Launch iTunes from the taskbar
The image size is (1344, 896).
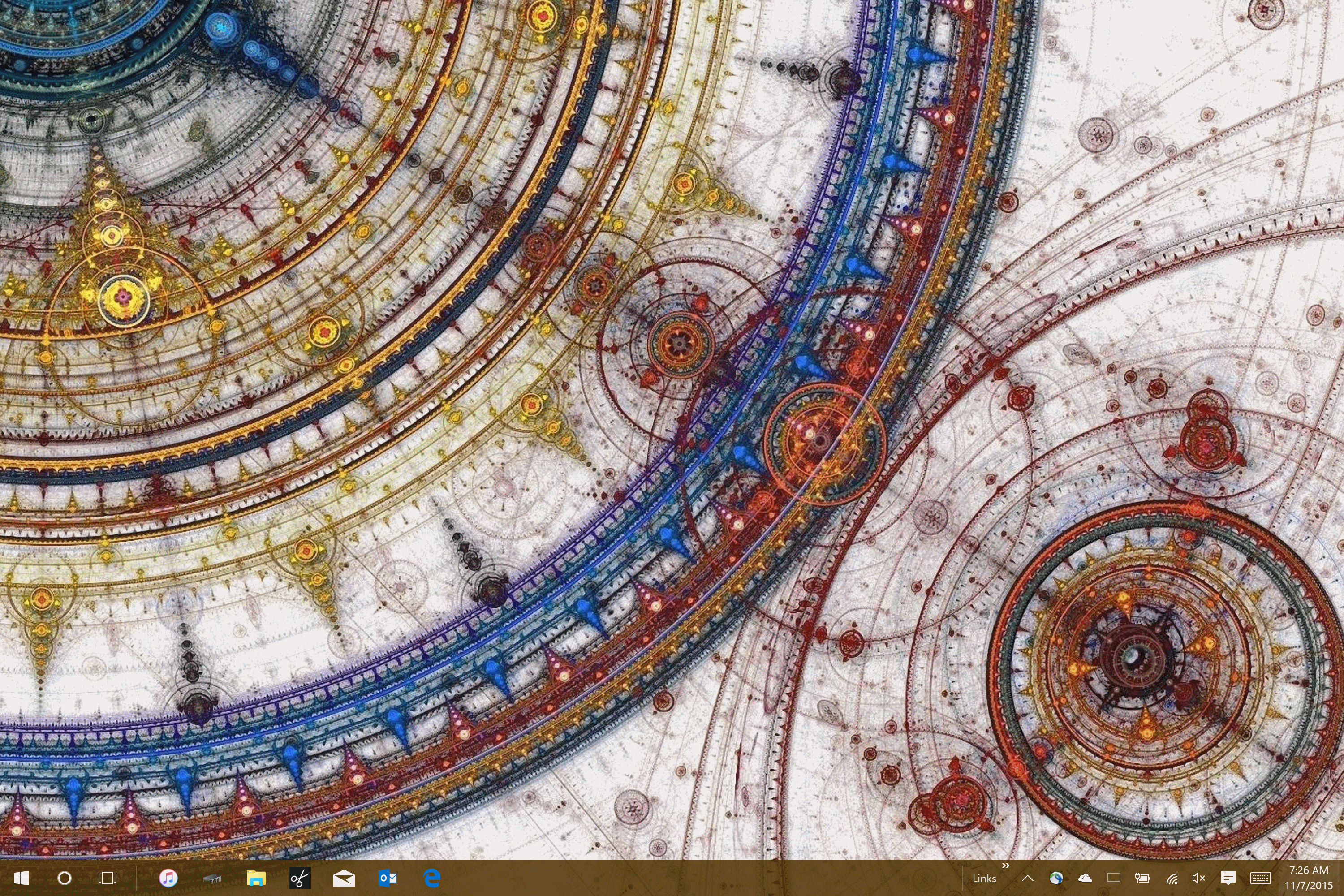coord(168,878)
